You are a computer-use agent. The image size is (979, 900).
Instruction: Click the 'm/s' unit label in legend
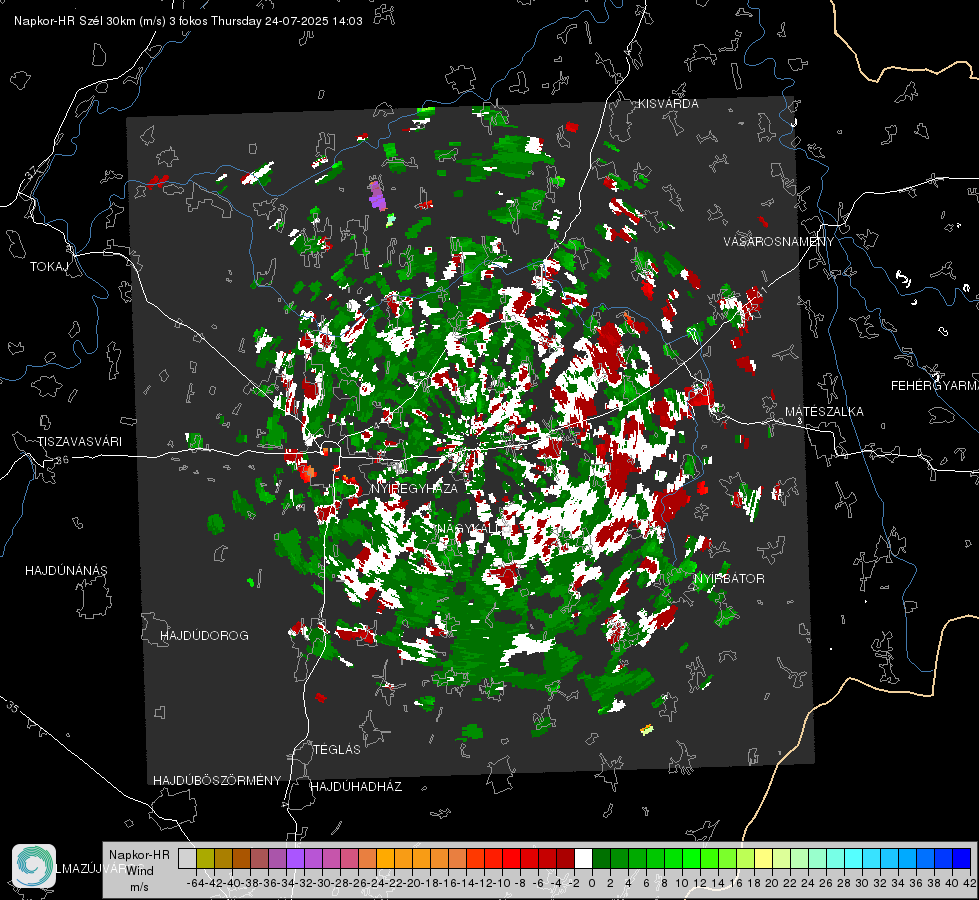click(x=139, y=887)
